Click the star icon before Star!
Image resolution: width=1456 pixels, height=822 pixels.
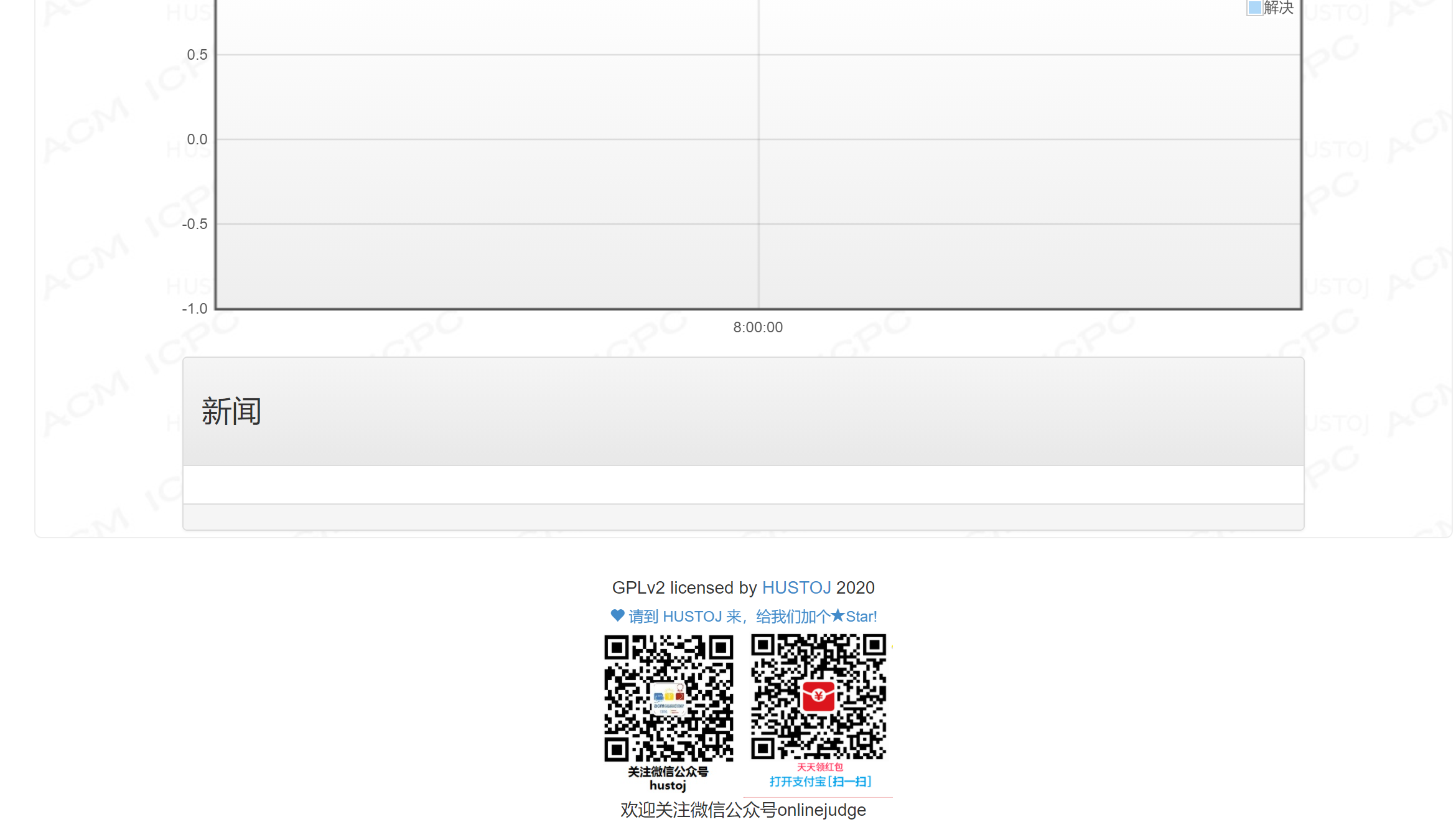pos(838,615)
